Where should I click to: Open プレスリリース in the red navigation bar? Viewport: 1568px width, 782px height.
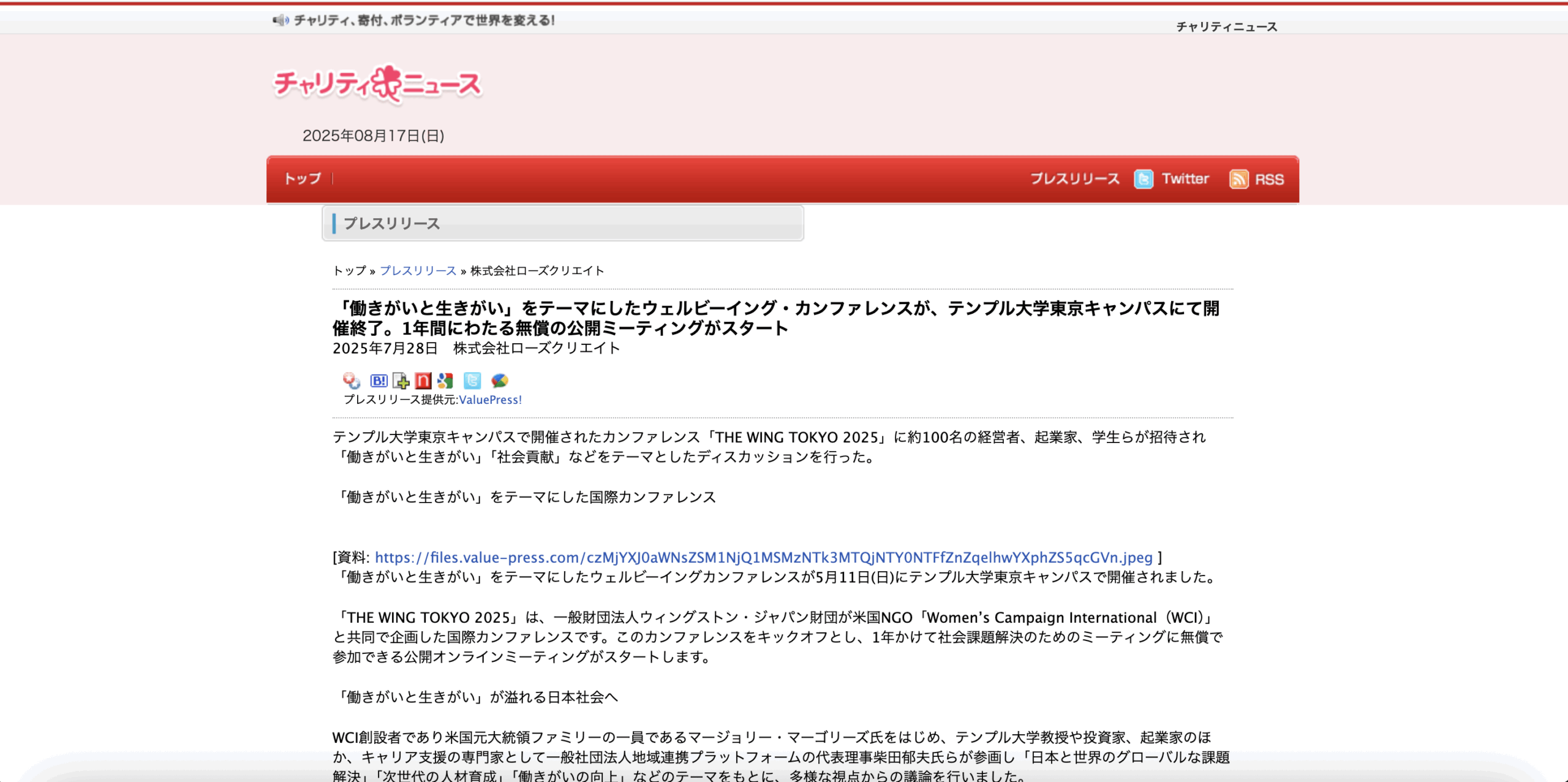click(1075, 178)
